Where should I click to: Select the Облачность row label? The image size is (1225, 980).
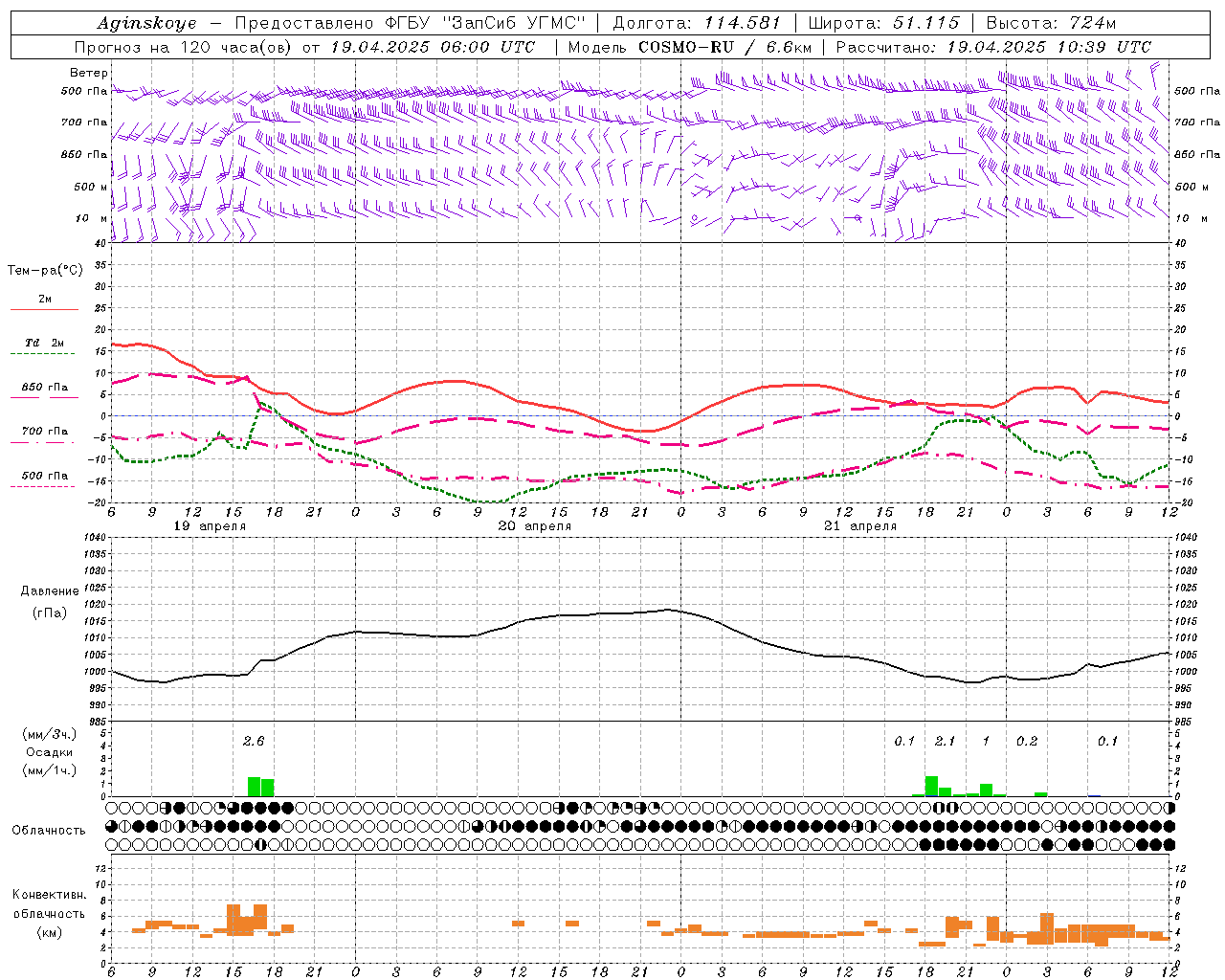tap(49, 831)
